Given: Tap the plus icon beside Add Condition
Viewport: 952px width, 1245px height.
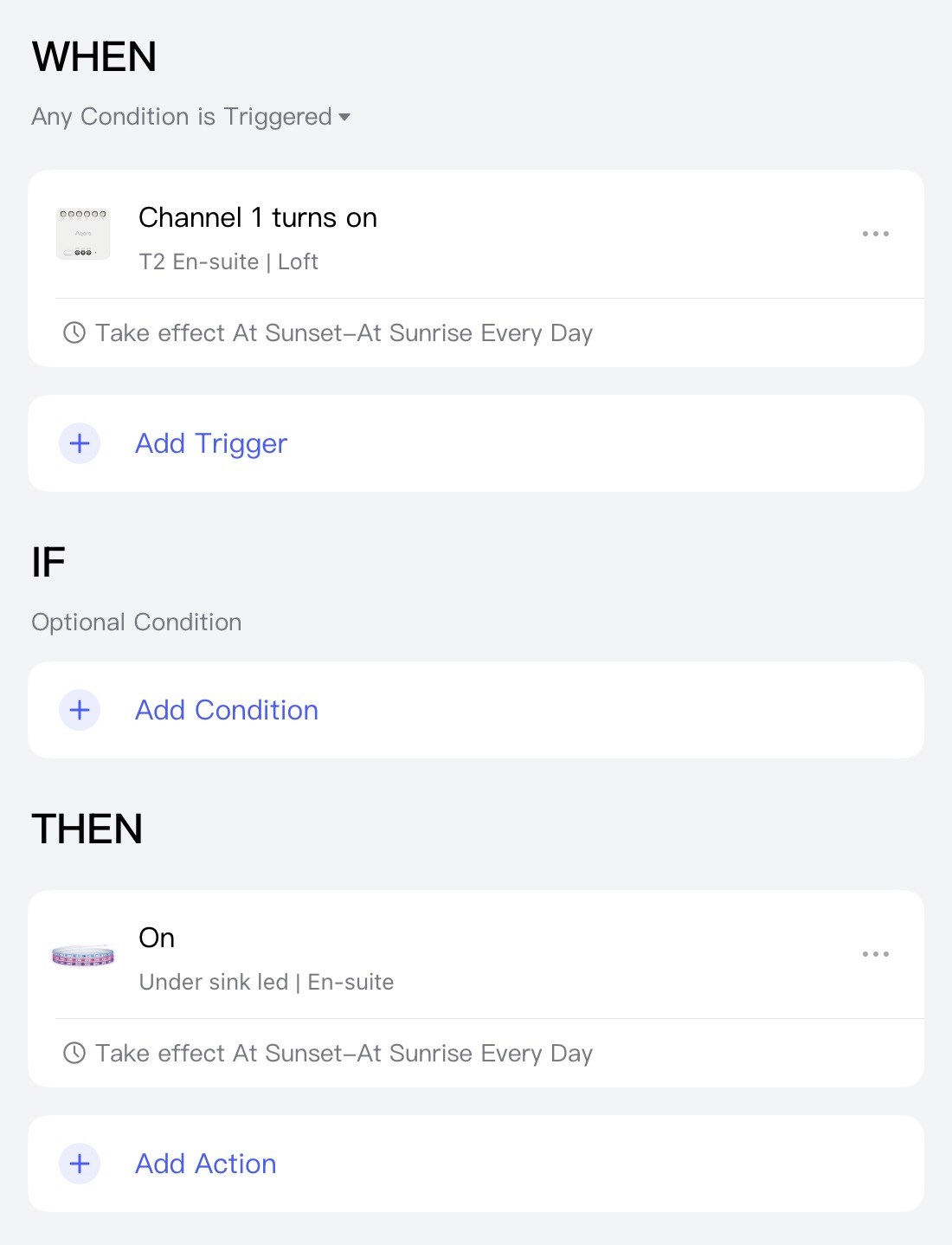Looking at the screenshot, I should point(80,710).
